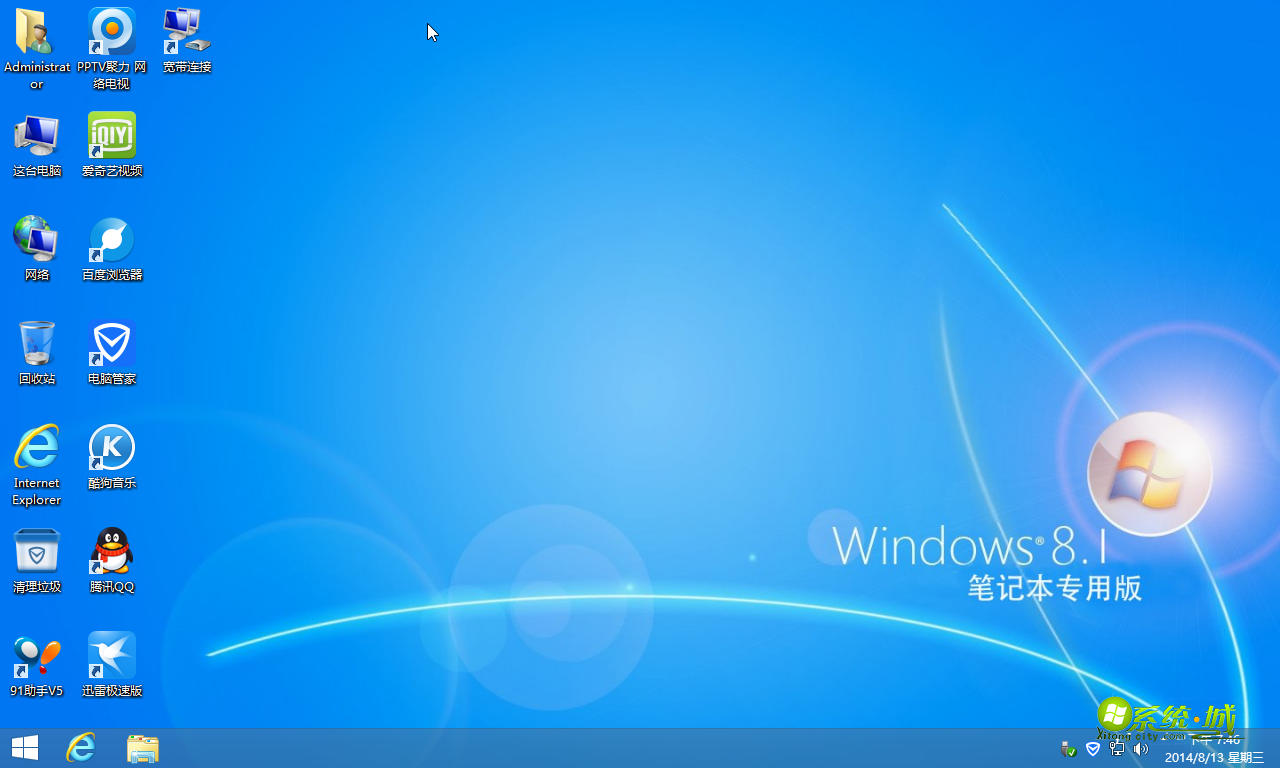1280x768 pixels.
Task: Select the 回收站 recycle bin icon
Action: (37, 345)
